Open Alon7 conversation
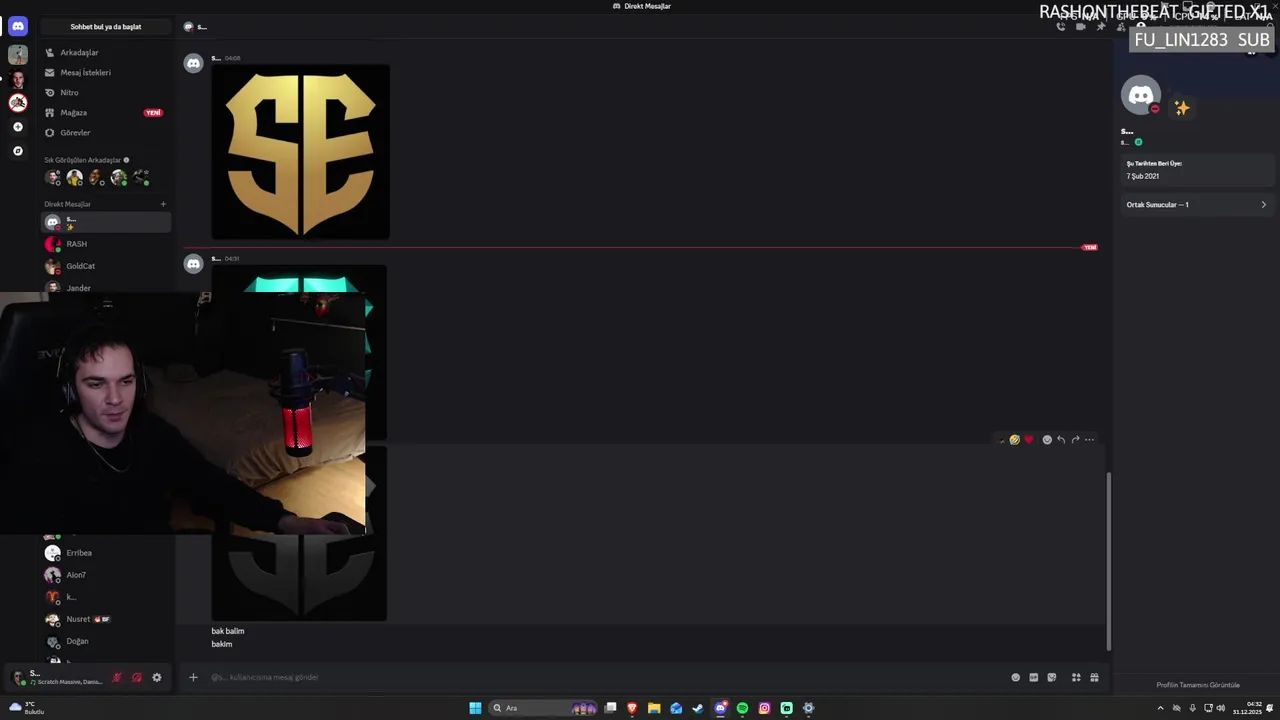Screen dimensions: 1280x720 [x=106, y=575]
